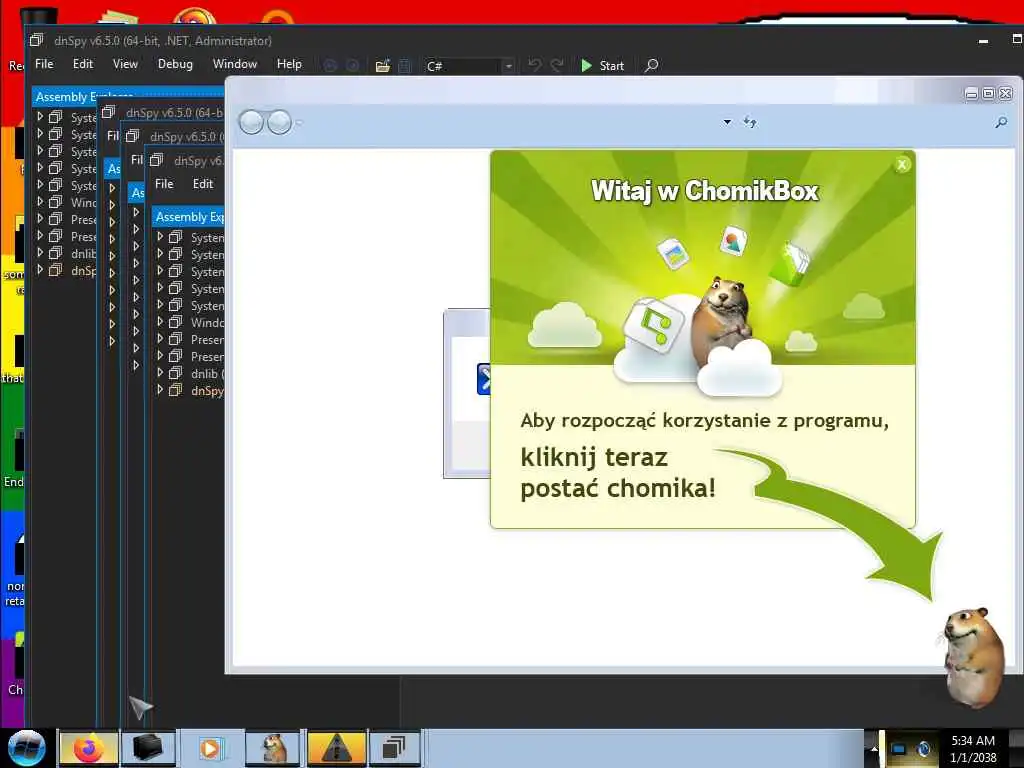Open the small dropdown arrow in ChomikBox header

(x=727, y=122)
